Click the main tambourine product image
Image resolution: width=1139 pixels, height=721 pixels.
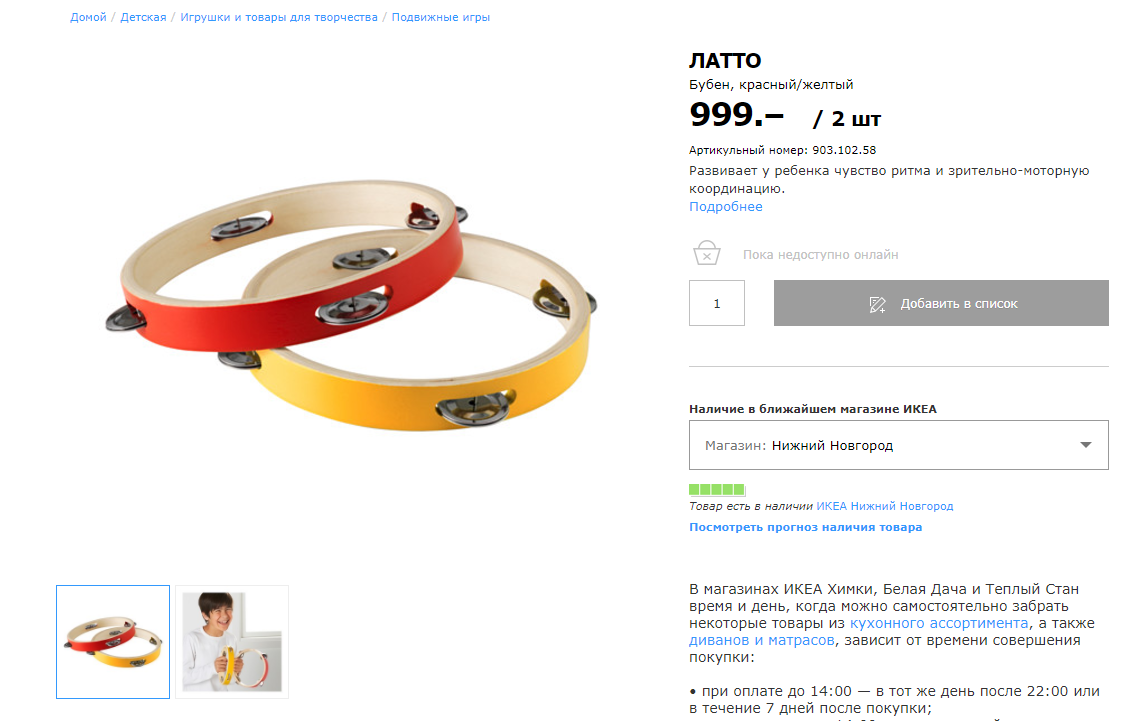coord(352,305)
